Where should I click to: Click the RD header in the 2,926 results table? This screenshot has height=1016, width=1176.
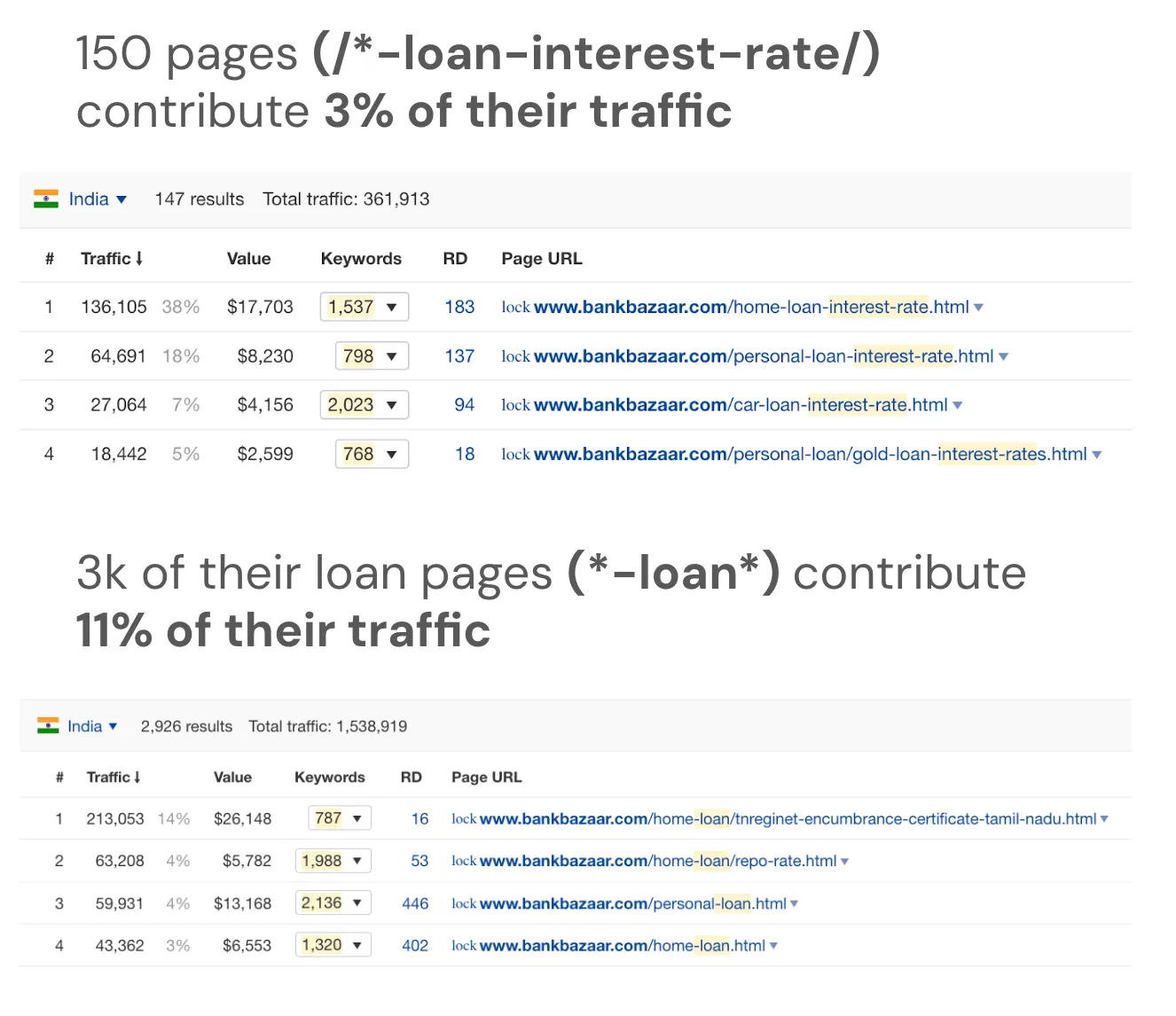coord(412,778)
